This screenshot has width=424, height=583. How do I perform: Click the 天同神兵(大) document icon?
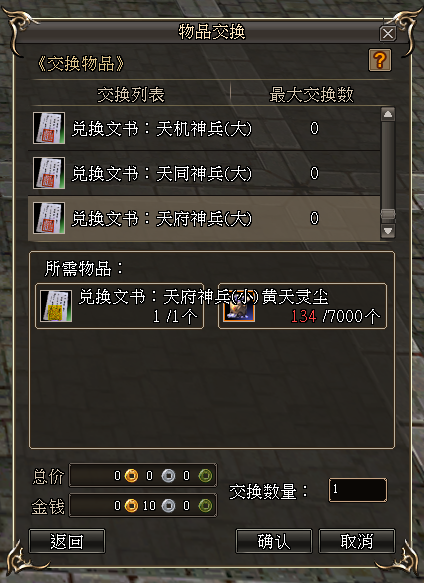click(x=49, y=173)
